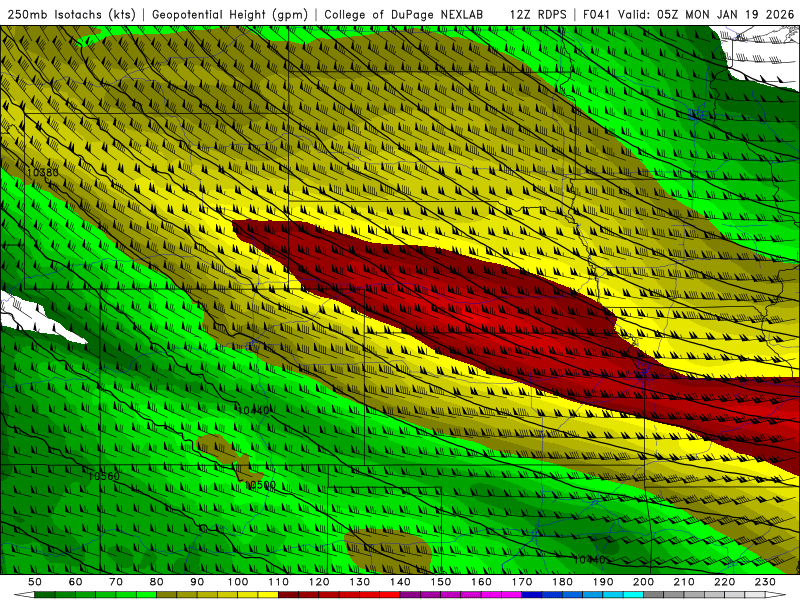Image resolution: width=800 pixels, height=600 pixels.
Task: Click the dark green 50-55 kt legend swatch
Action: point(44,594)
